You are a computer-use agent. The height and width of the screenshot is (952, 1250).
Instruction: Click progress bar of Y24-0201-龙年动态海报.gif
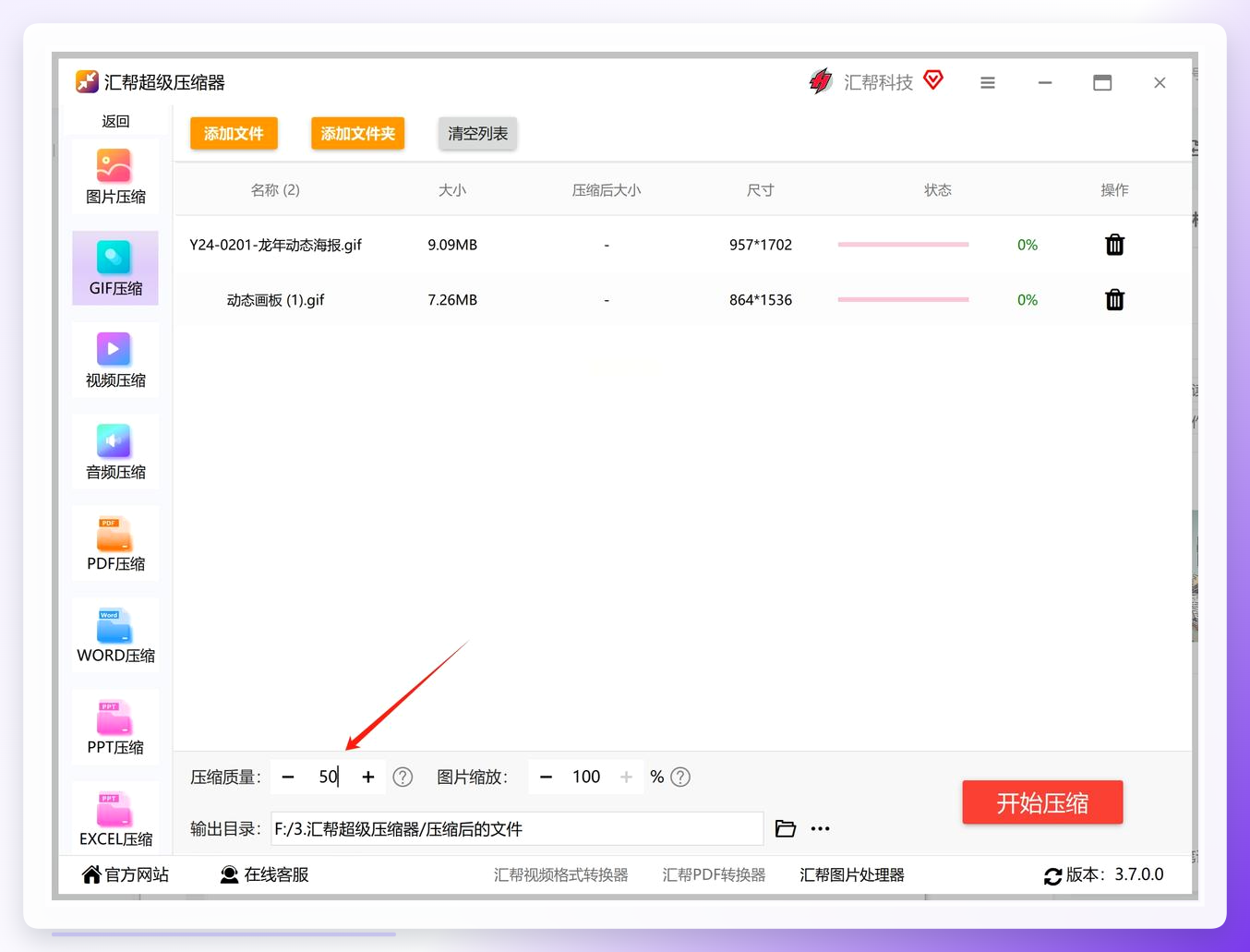point(903,245)
